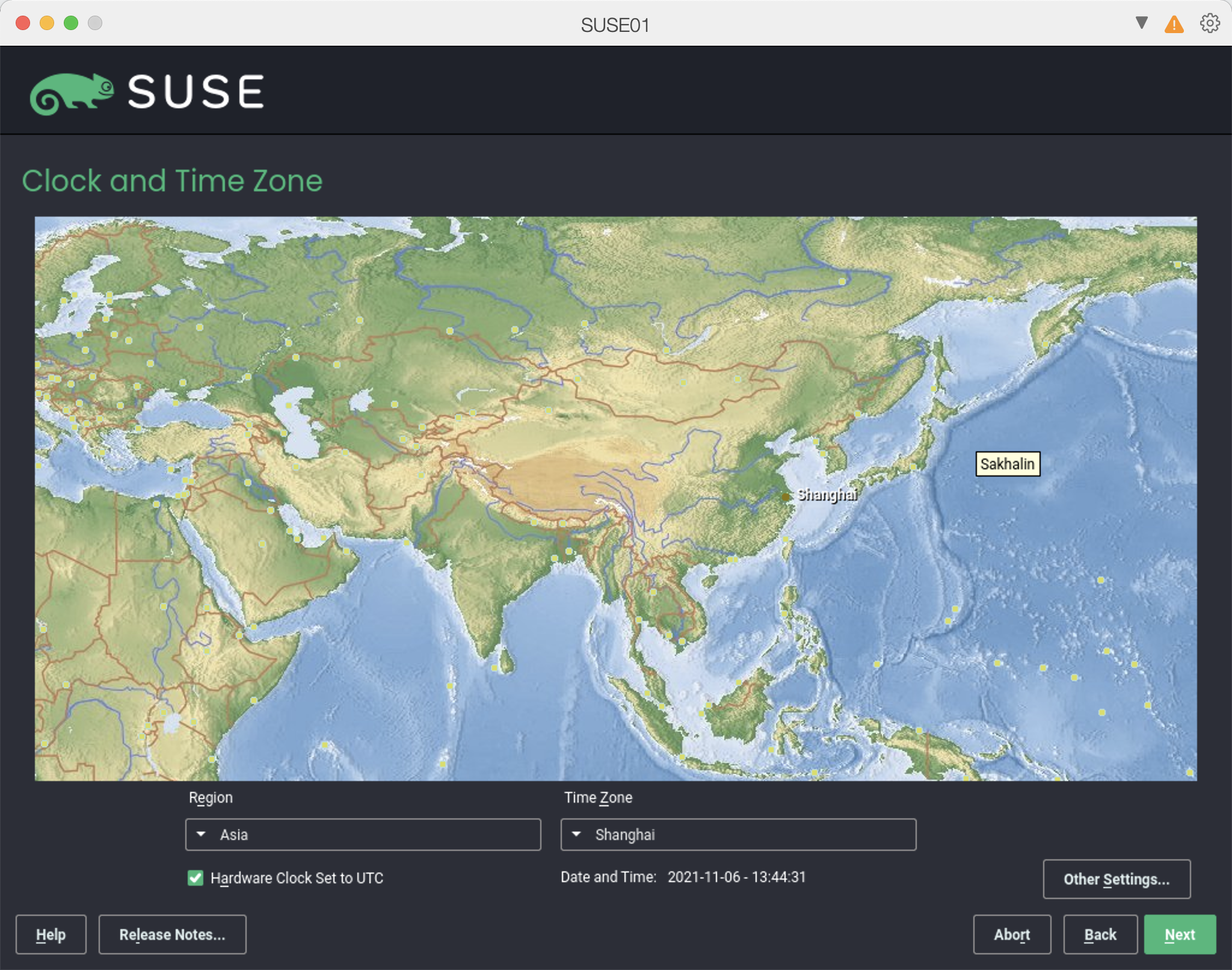Open Release Notes
This screenshot has height=970, width=1232.
tap(172, 934)
